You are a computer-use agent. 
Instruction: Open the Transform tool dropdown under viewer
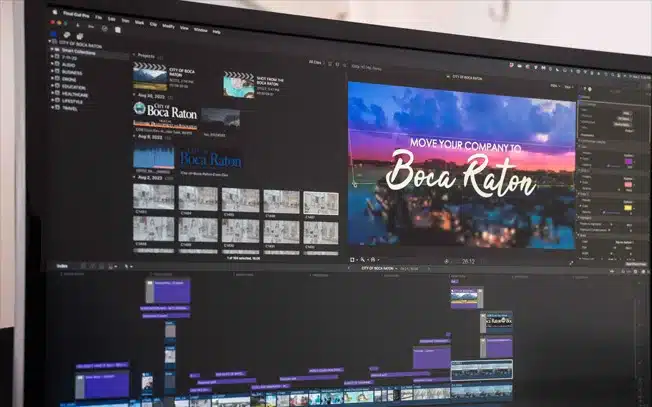coord(354,259)
